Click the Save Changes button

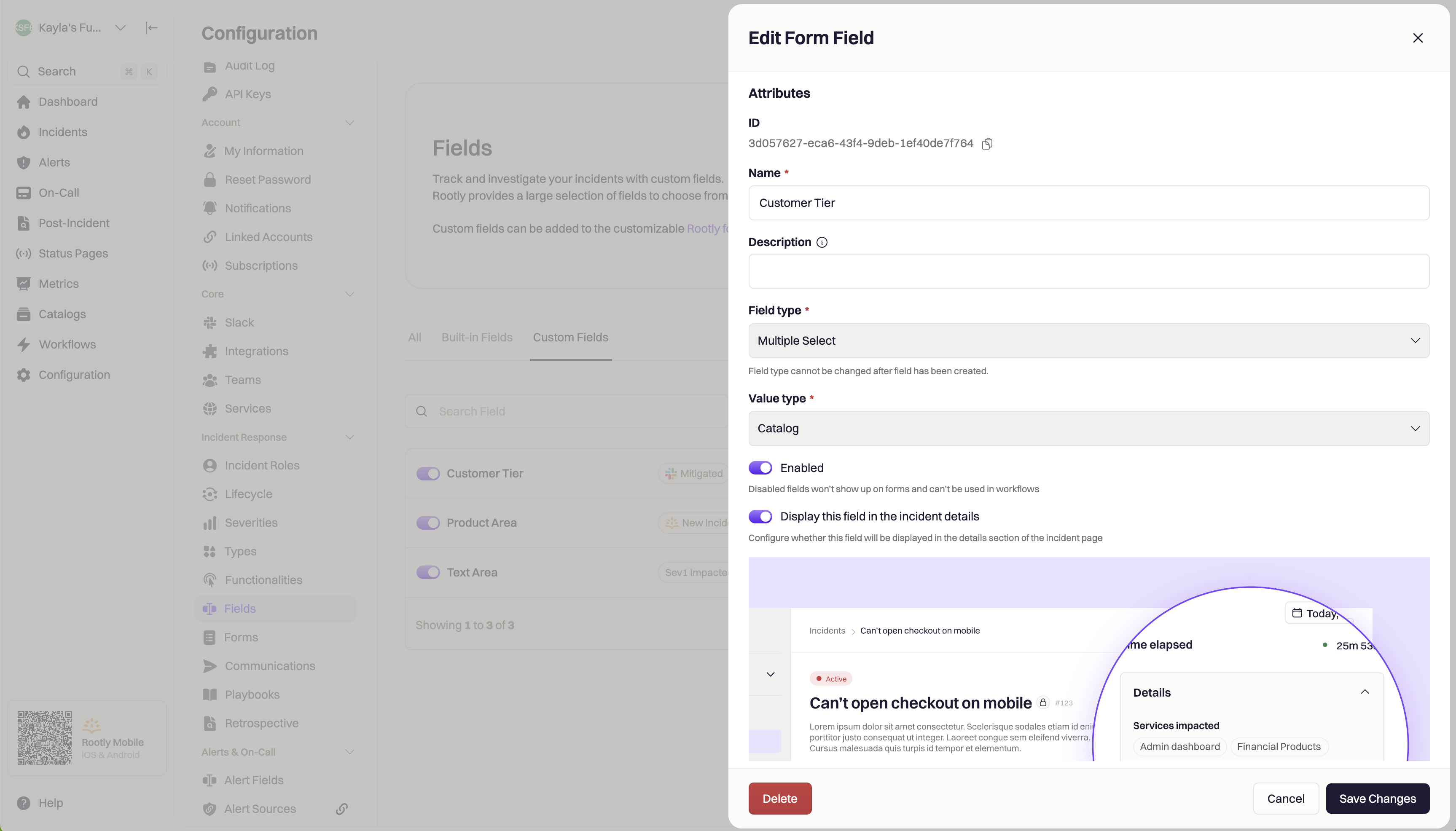[1377, 799]
